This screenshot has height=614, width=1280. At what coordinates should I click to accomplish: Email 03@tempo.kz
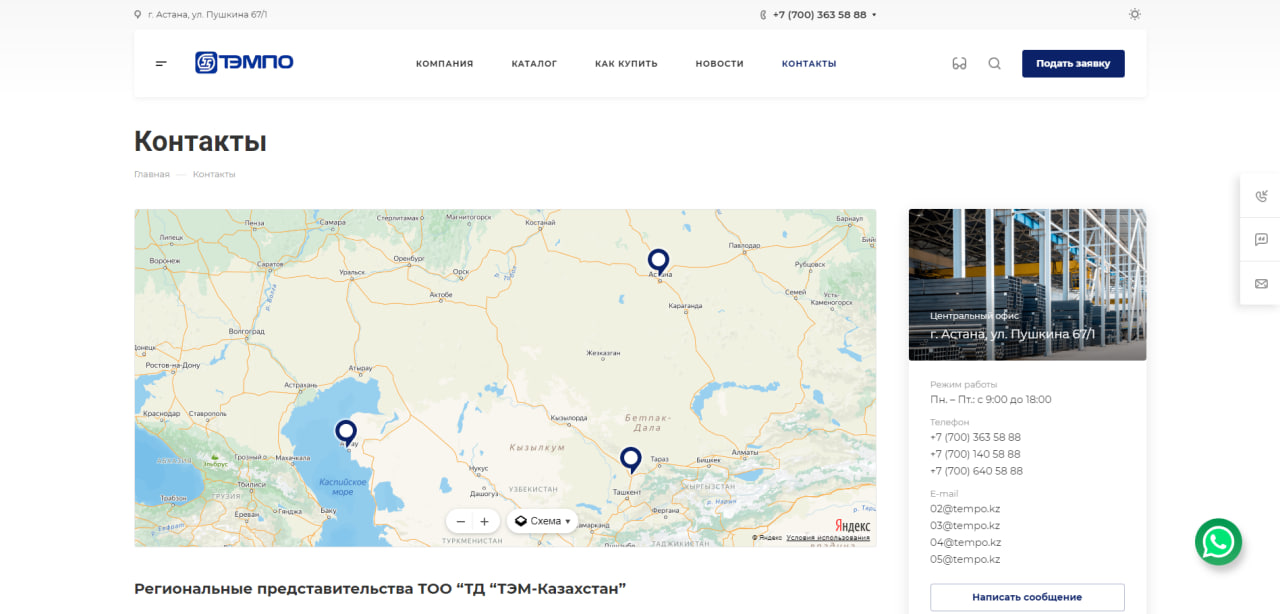coord(965,525)
